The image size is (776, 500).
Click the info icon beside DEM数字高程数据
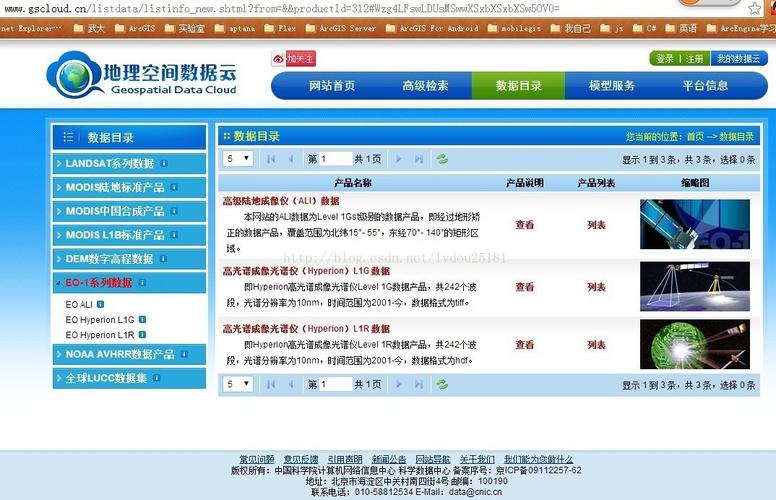tap(163, 258)
